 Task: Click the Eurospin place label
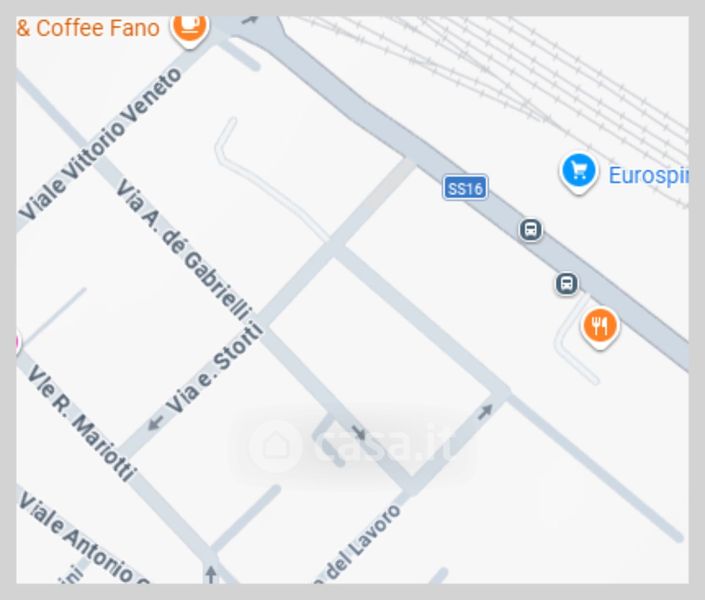coord(648,176)
